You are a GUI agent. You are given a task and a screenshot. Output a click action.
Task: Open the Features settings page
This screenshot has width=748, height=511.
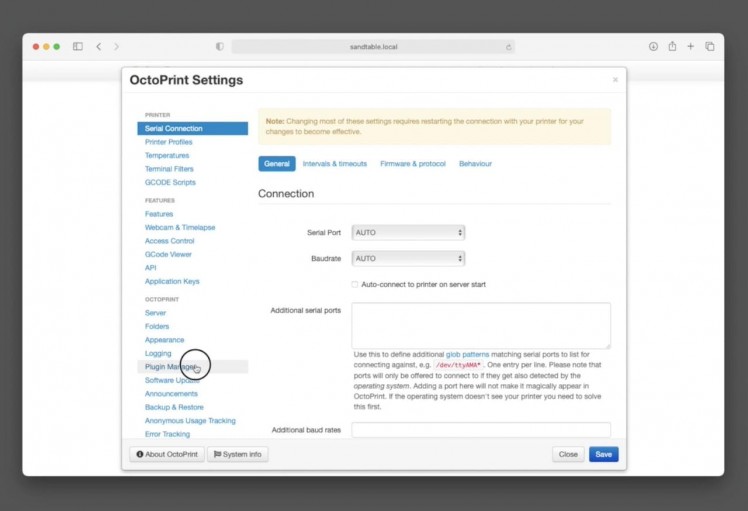(x=159, y=214)
